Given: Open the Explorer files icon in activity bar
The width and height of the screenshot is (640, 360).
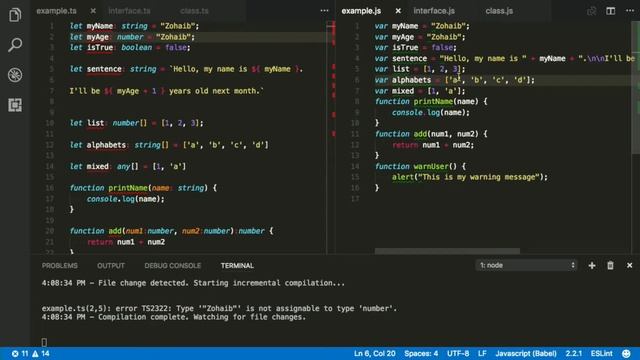Looking at the screenshot, I should point(15,15).
